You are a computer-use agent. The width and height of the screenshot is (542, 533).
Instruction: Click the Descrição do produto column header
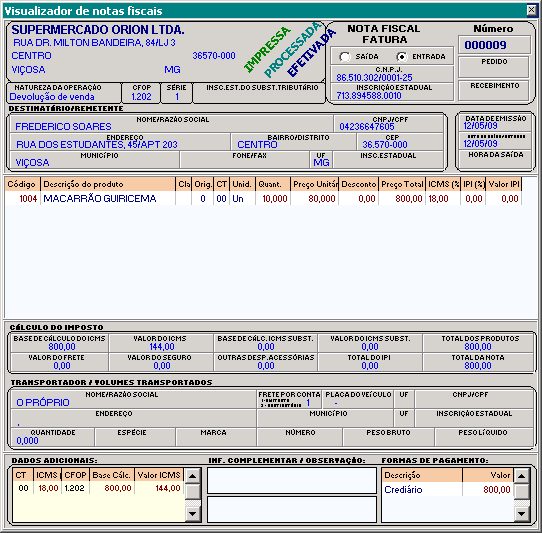pyautogui.click(x=108, y=184)
